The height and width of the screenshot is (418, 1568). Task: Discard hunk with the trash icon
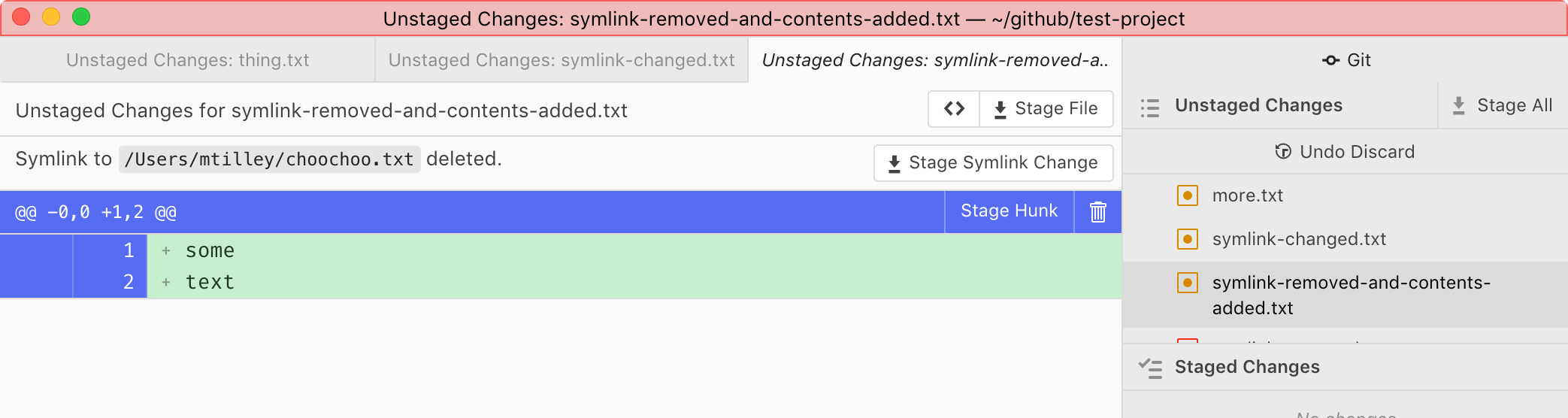[x=1097, y=212]
